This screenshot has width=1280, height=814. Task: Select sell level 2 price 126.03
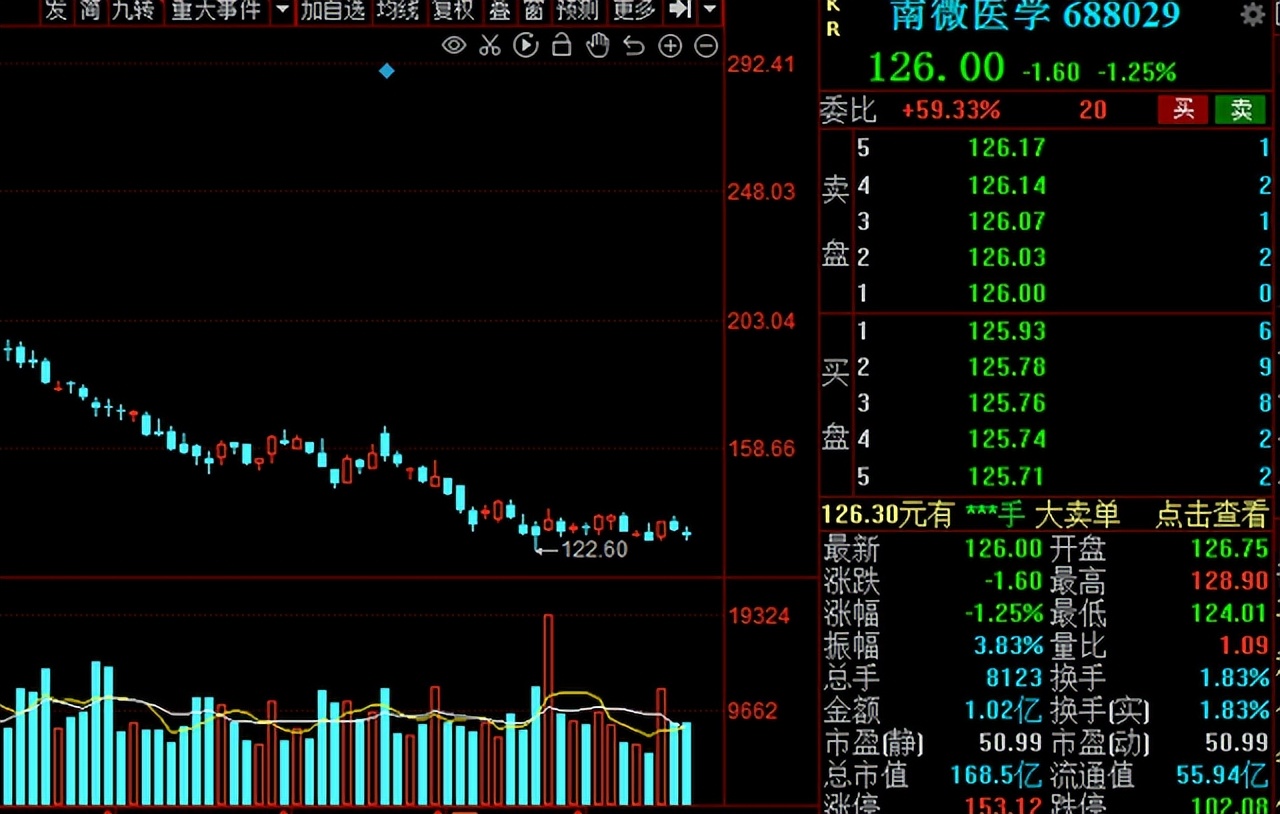1006,257
